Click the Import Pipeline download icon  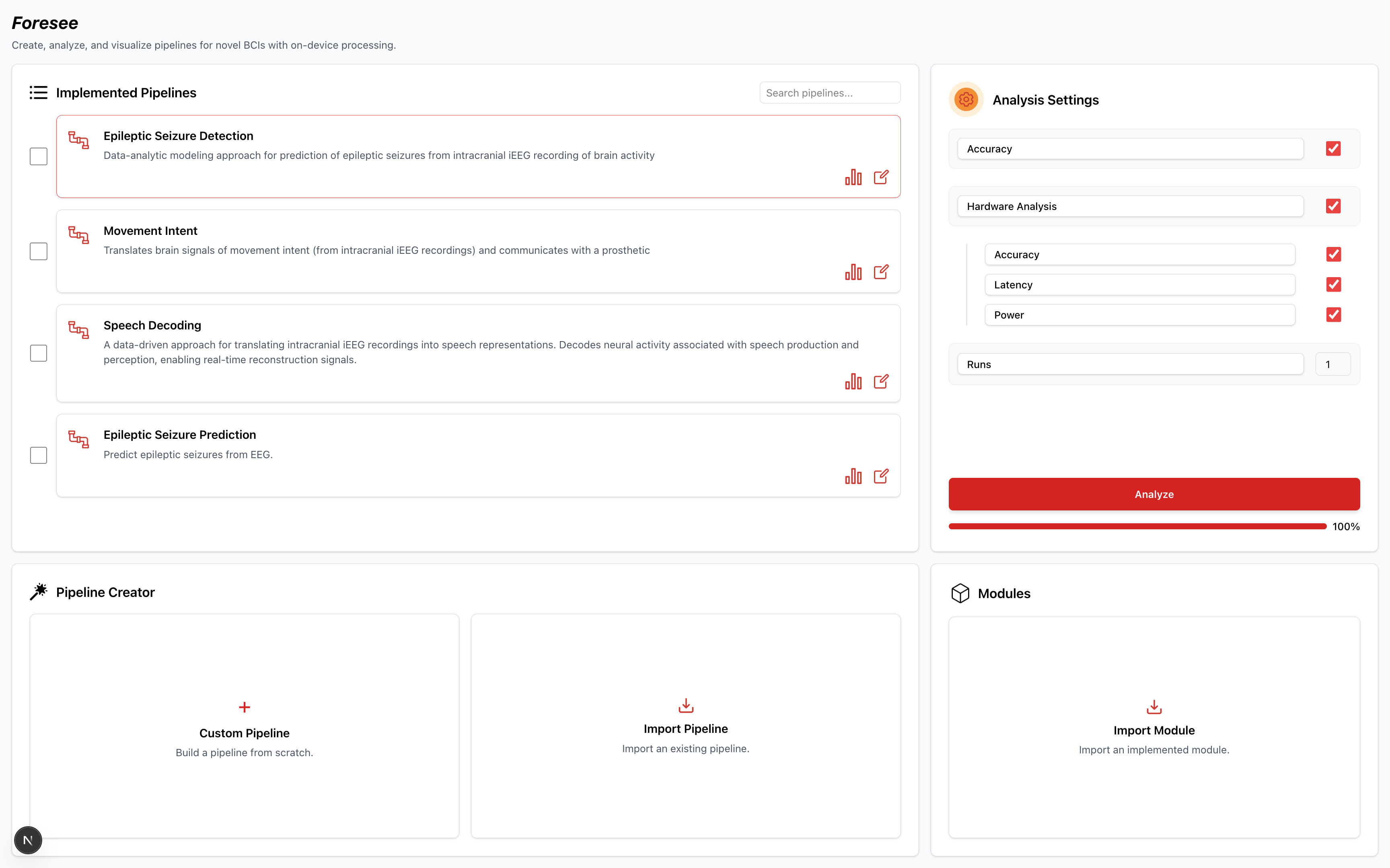pyautogui.click(x=686, y=705)
